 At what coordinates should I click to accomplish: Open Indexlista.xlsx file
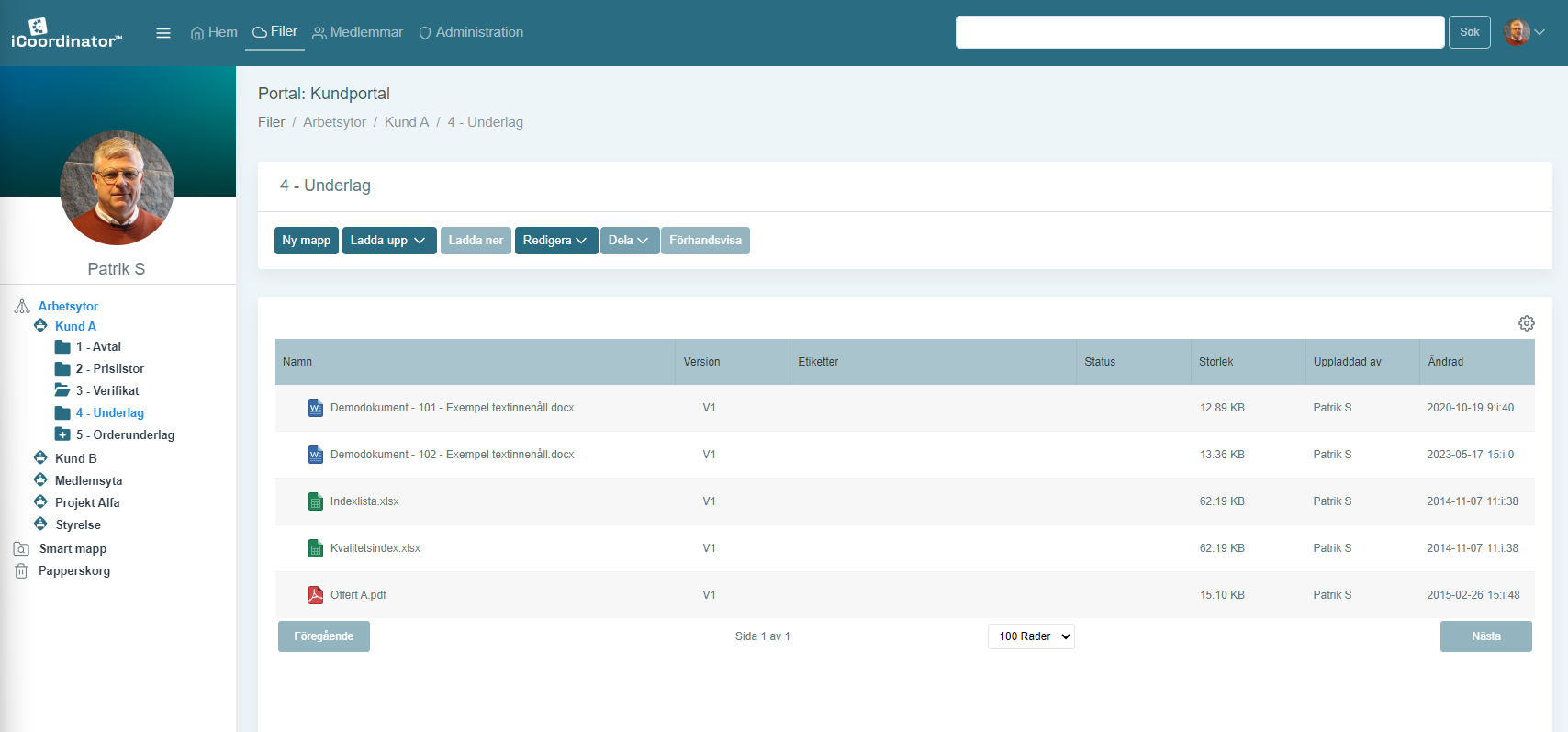(364, 501)
